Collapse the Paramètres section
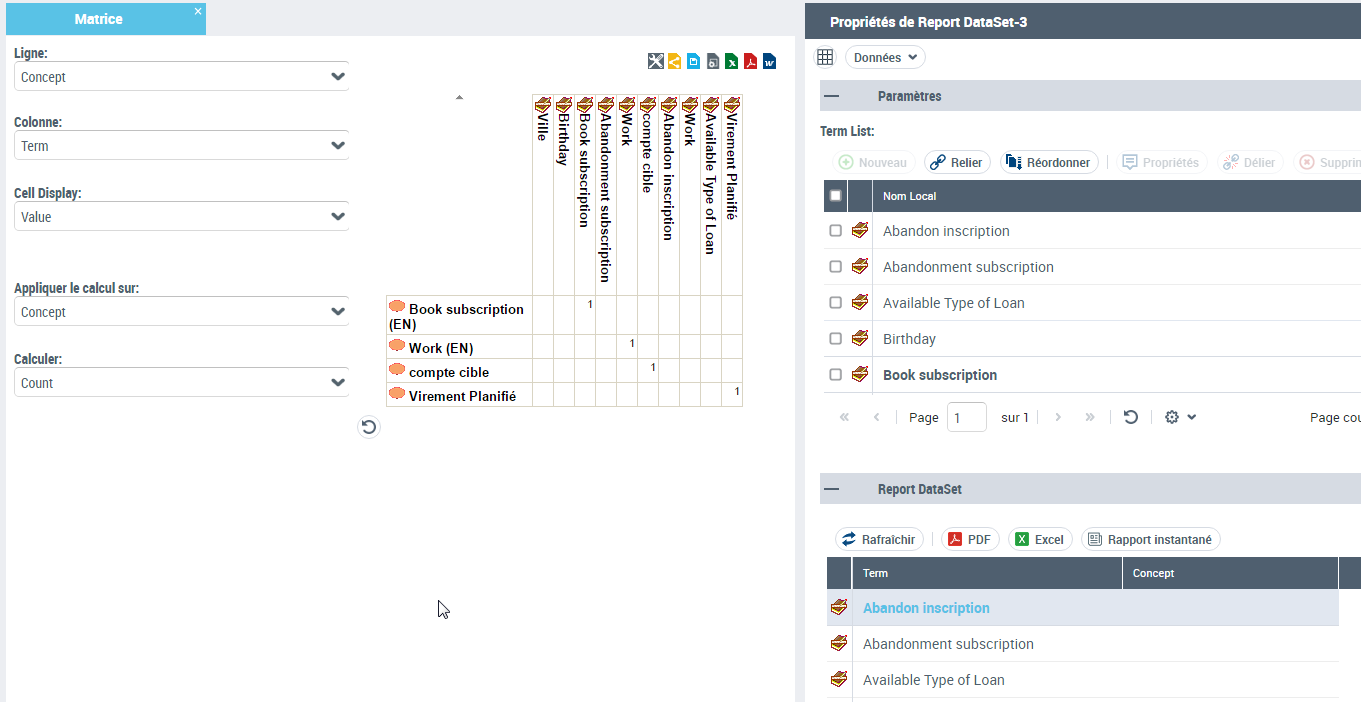 832,97
